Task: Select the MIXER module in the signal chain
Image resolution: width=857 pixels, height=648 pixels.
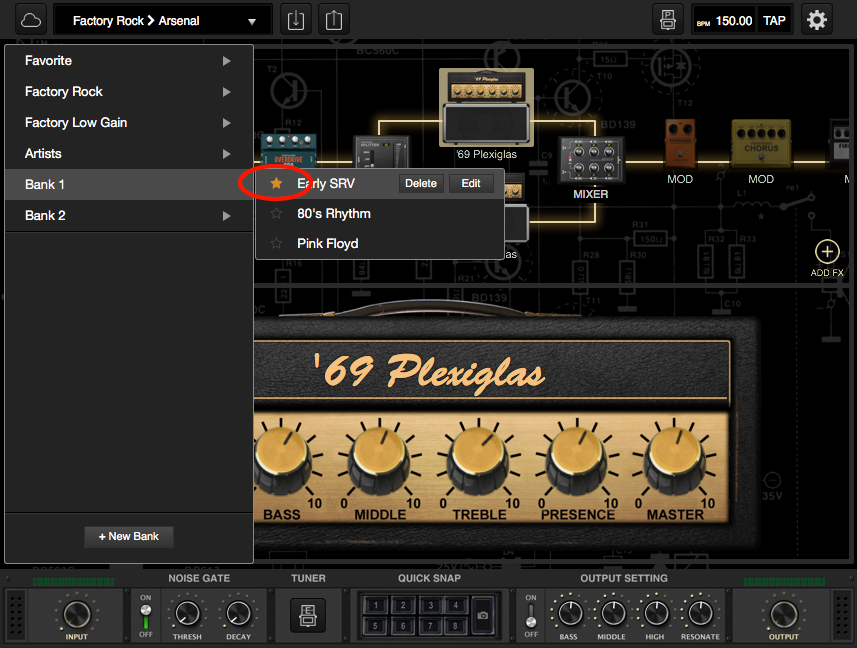Action: 590,160
